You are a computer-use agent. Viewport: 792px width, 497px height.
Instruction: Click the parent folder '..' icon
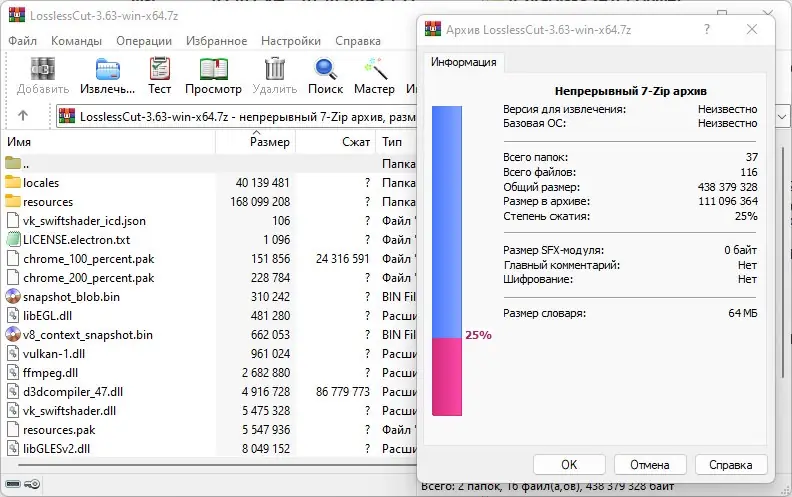[13, 163]
